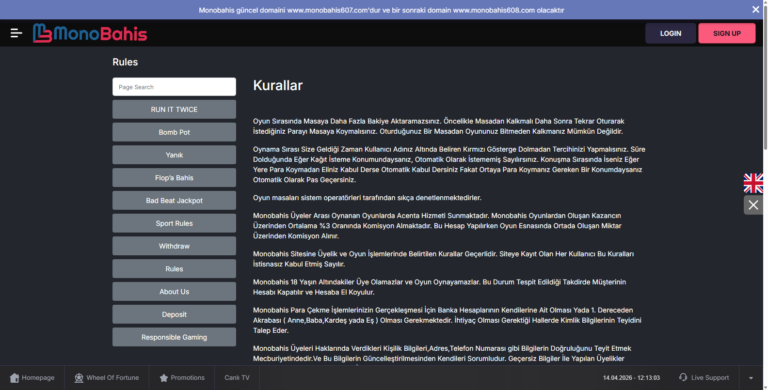This screenshot has height=390, width=768.
Task: Open Bad Beat Jackpot section
Action: [174, 200]
